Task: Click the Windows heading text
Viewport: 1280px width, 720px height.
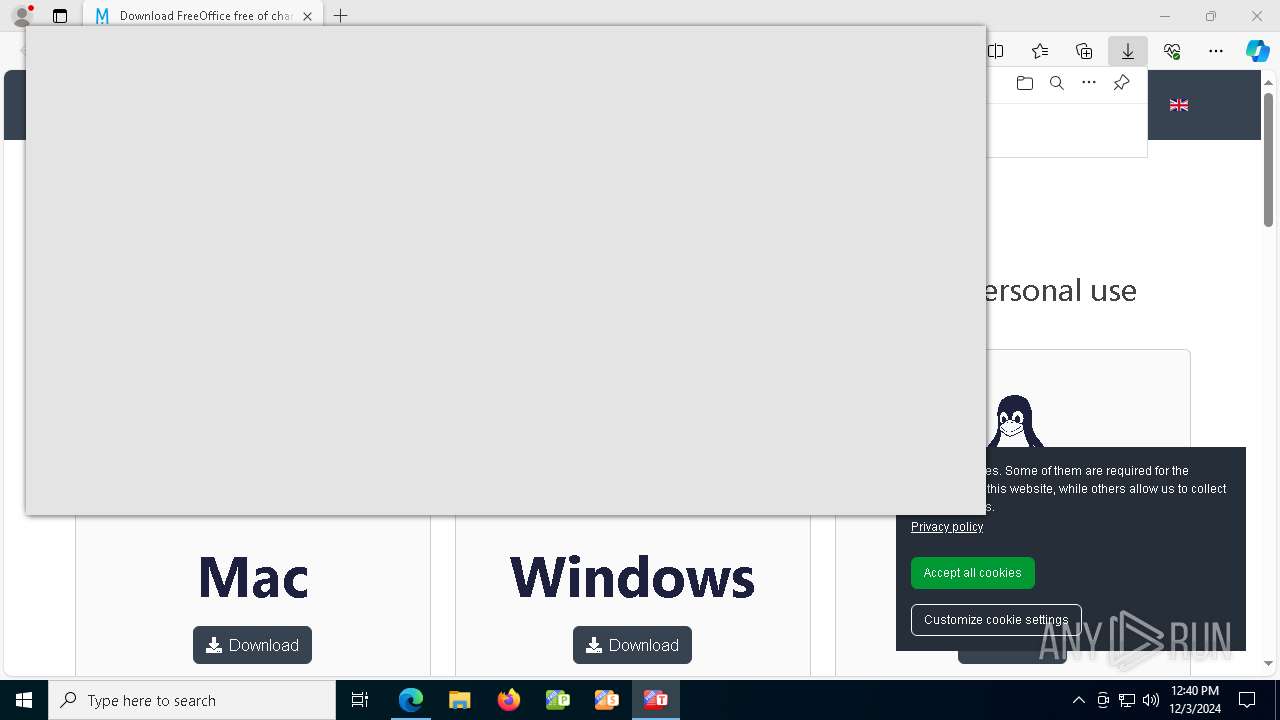Action: point(632,577)
